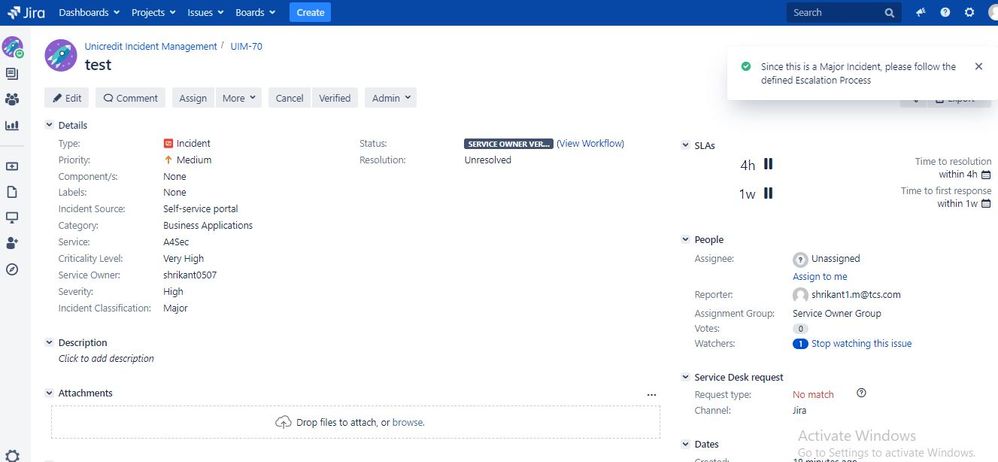Click the View Workflow link

(x=590, y=143)
